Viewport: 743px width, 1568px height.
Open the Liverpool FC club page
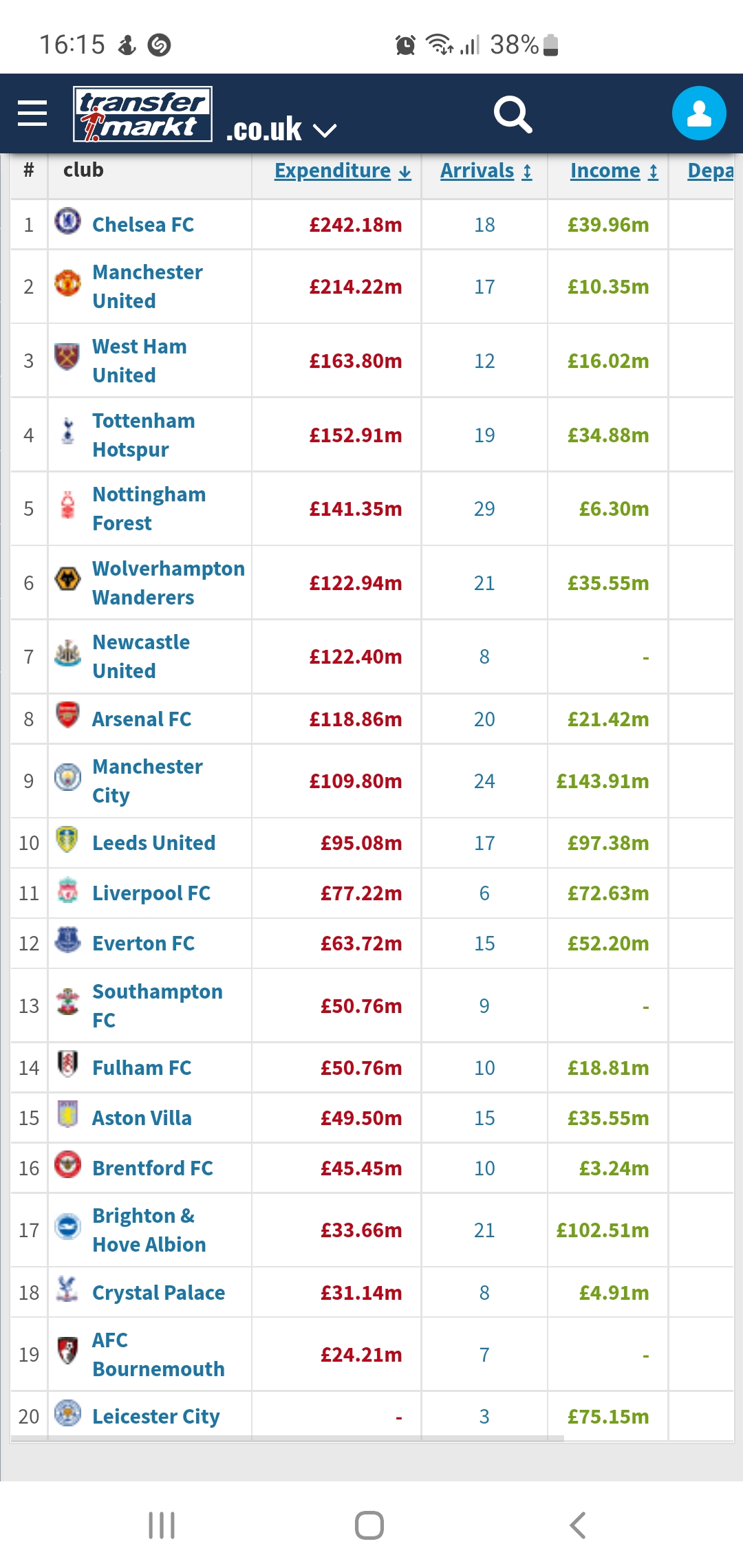point(151,893)
